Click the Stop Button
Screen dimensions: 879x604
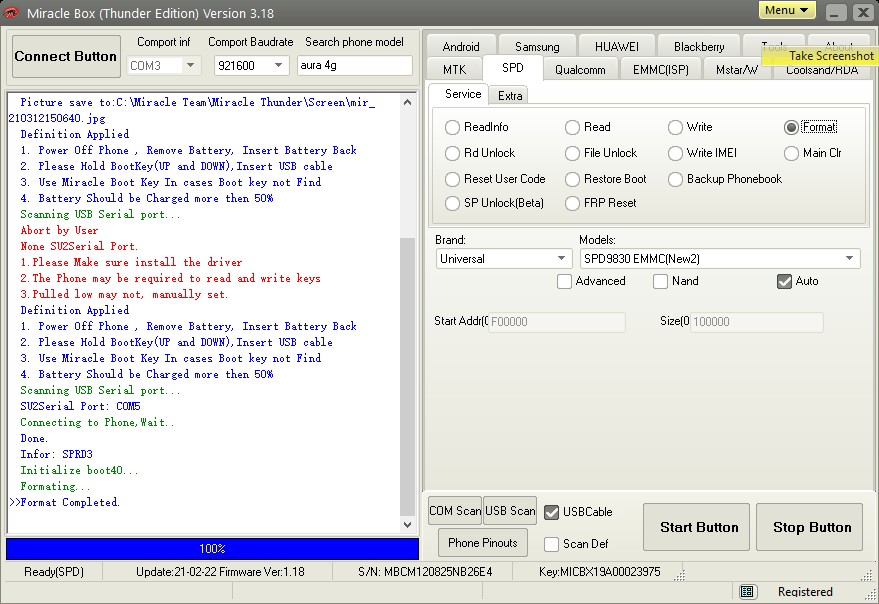[x=809, y=527]
